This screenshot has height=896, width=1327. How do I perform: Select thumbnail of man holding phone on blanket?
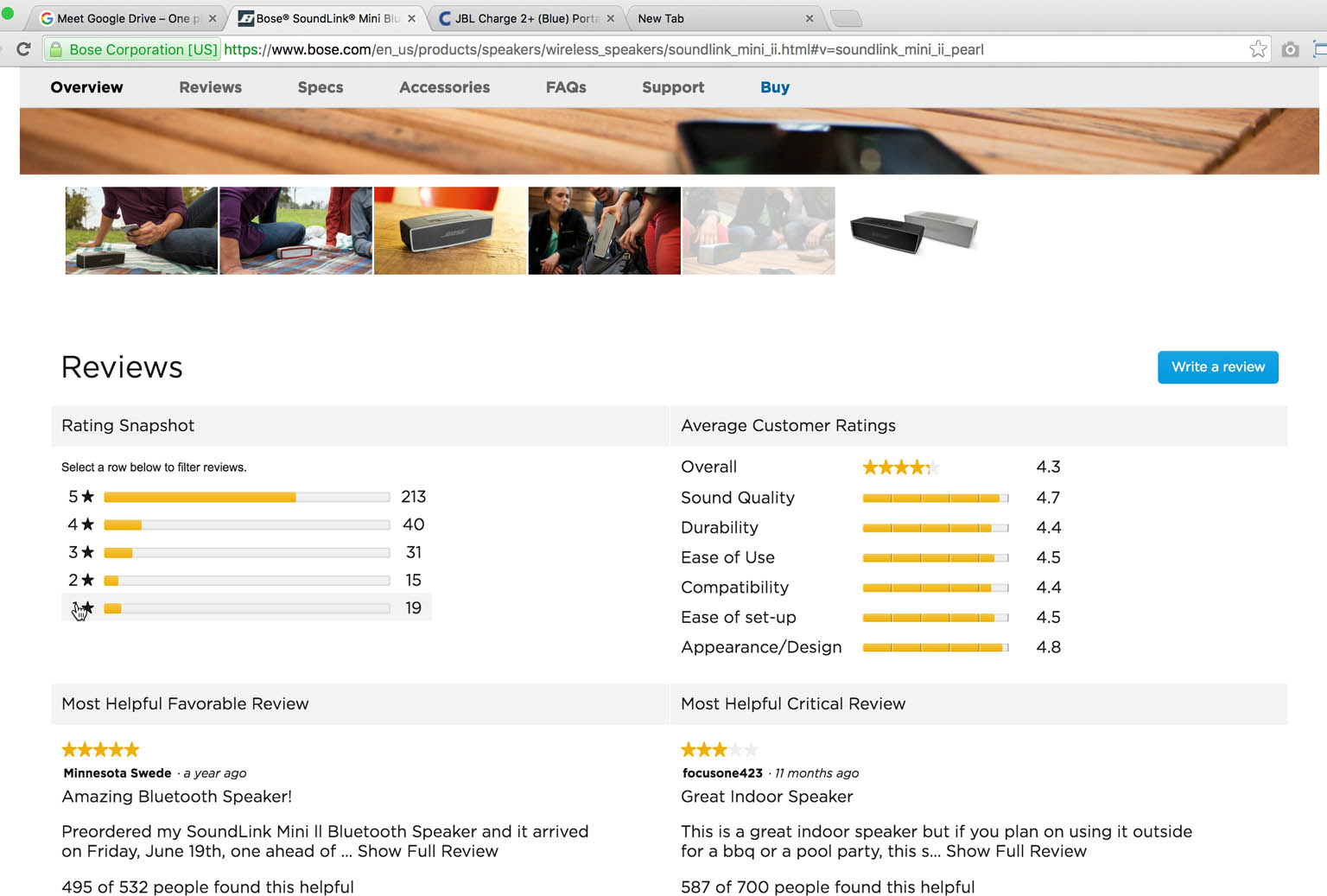click(x=142, y=231)
